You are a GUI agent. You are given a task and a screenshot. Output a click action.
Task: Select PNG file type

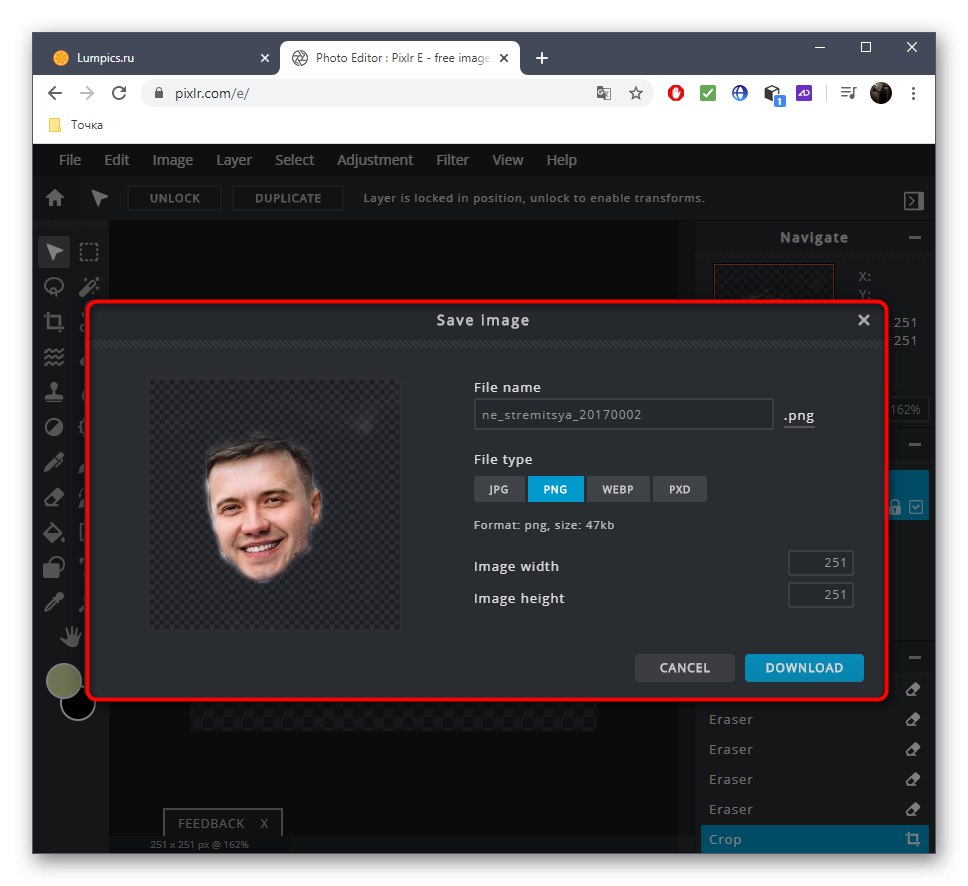(x=556, y=489)
